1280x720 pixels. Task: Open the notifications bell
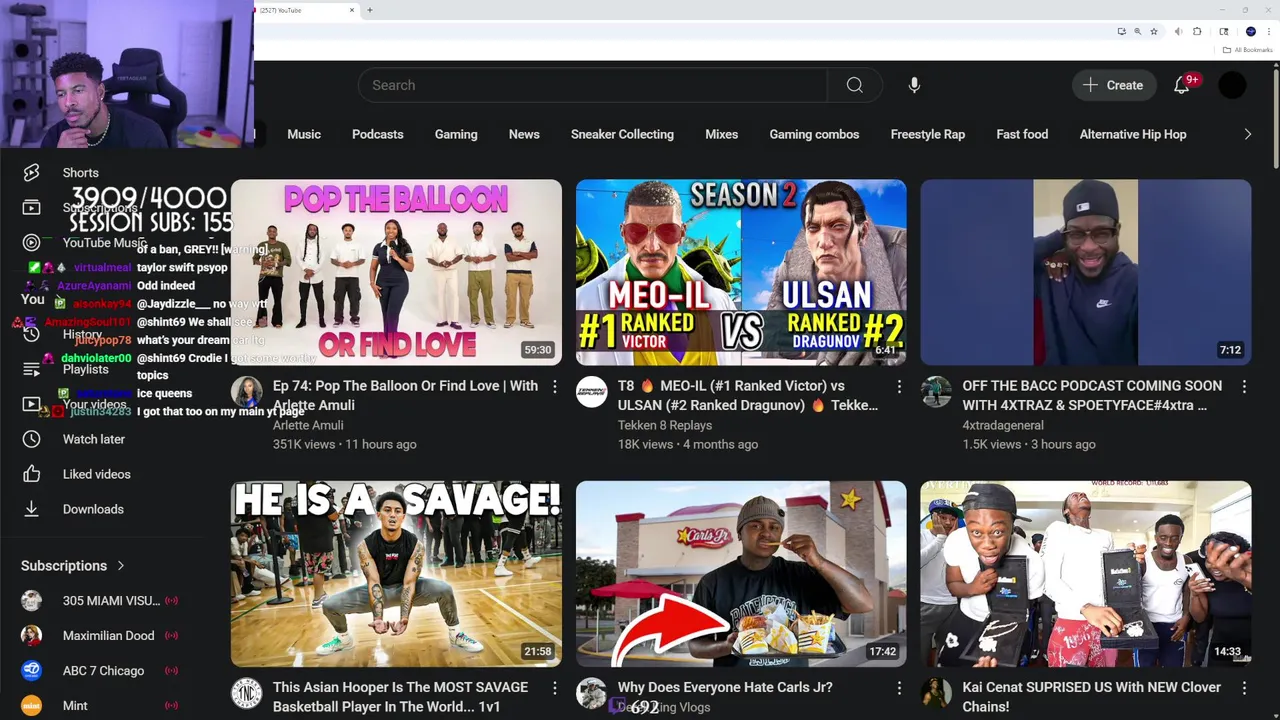[1182, 85]
